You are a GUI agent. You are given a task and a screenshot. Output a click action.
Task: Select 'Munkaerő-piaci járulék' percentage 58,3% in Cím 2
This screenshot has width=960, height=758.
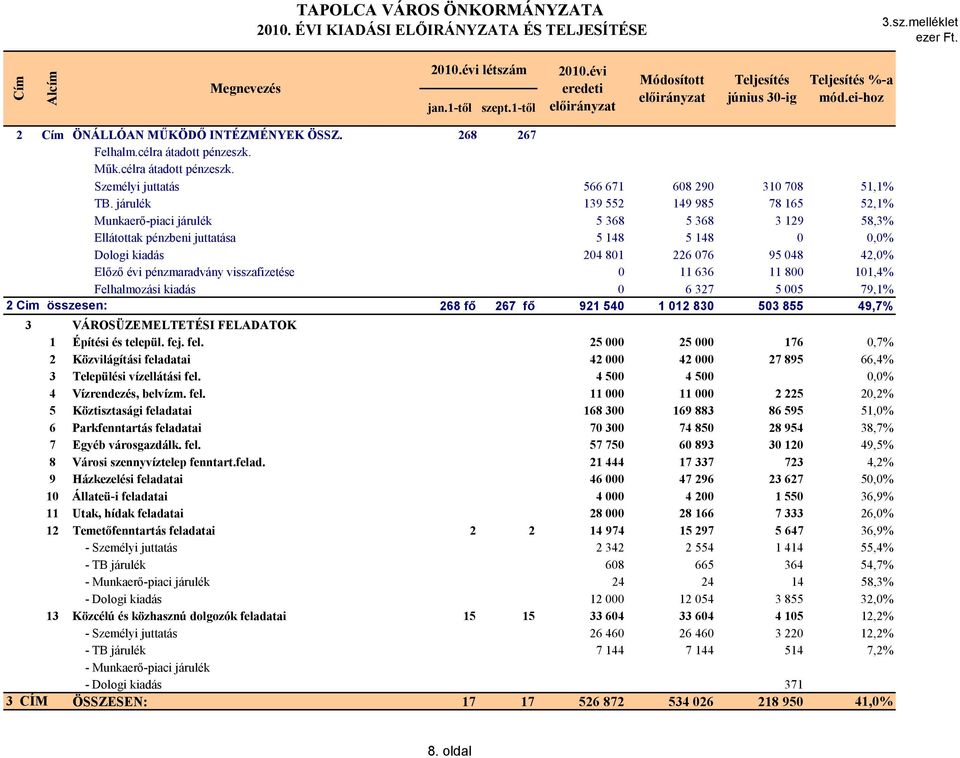coord(877,220)
